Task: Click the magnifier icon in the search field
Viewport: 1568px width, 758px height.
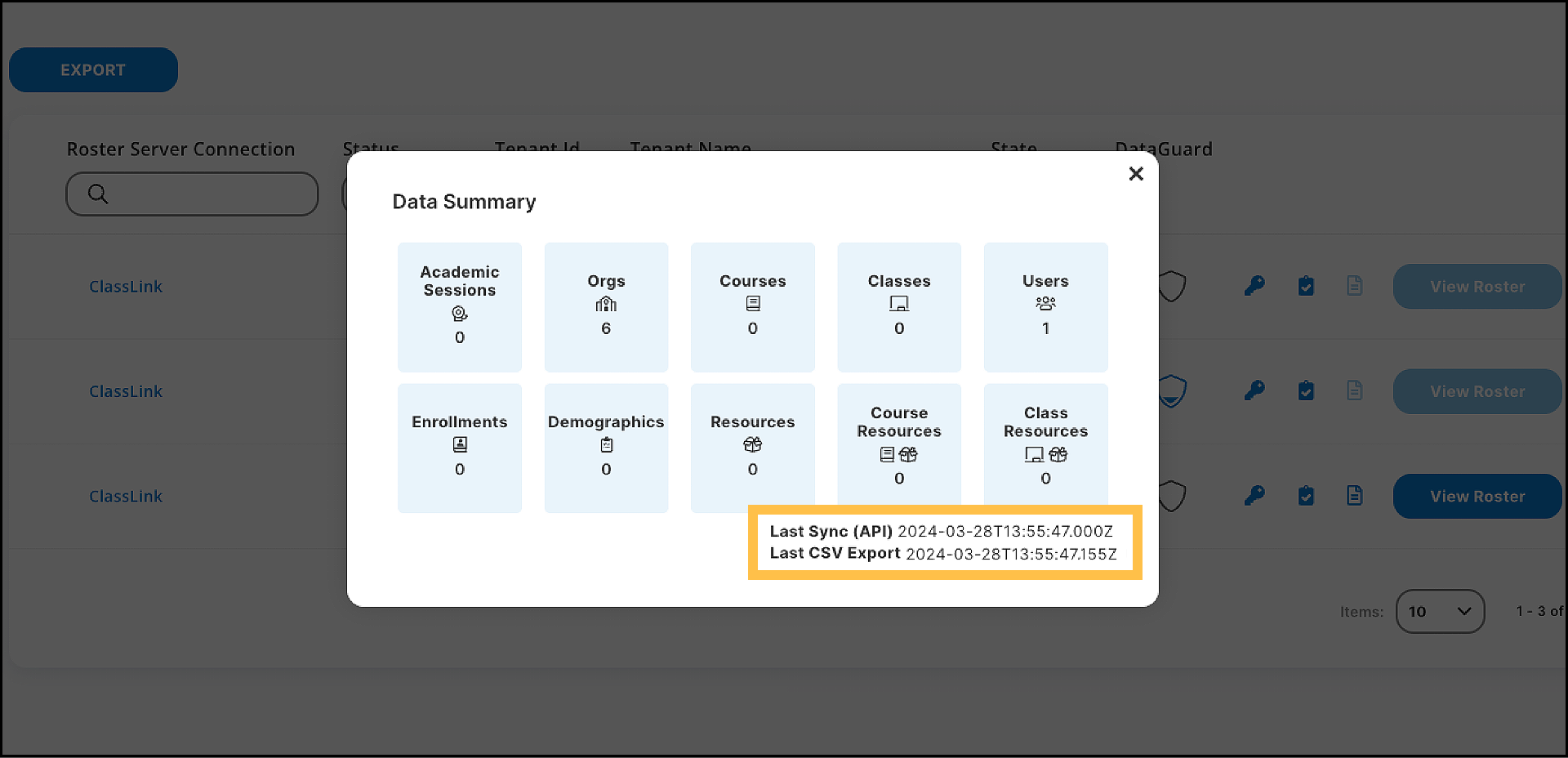Action: [98, 194]
